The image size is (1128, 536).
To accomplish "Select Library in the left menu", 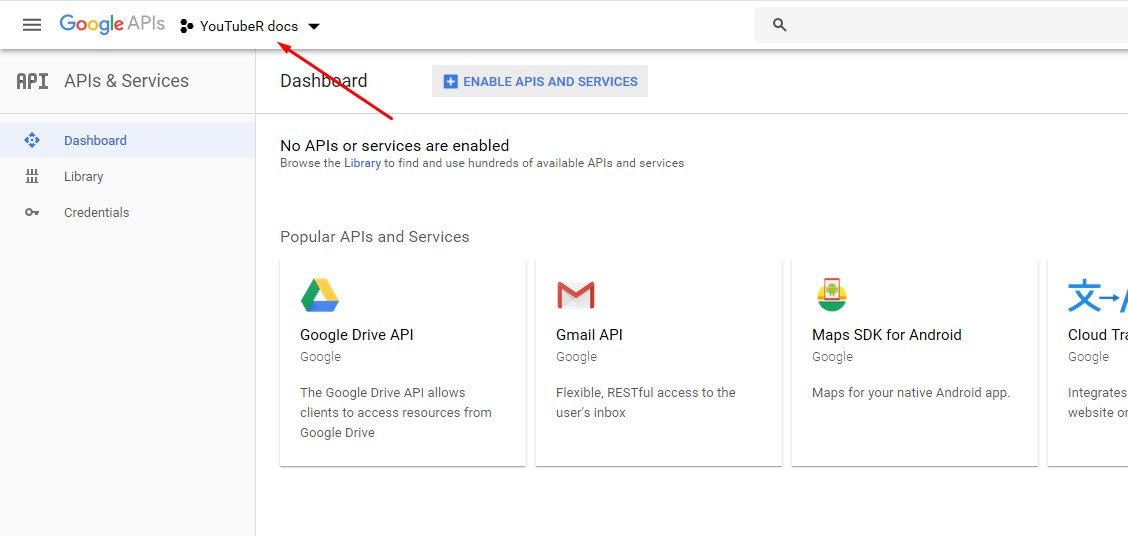I will [84, 176].
